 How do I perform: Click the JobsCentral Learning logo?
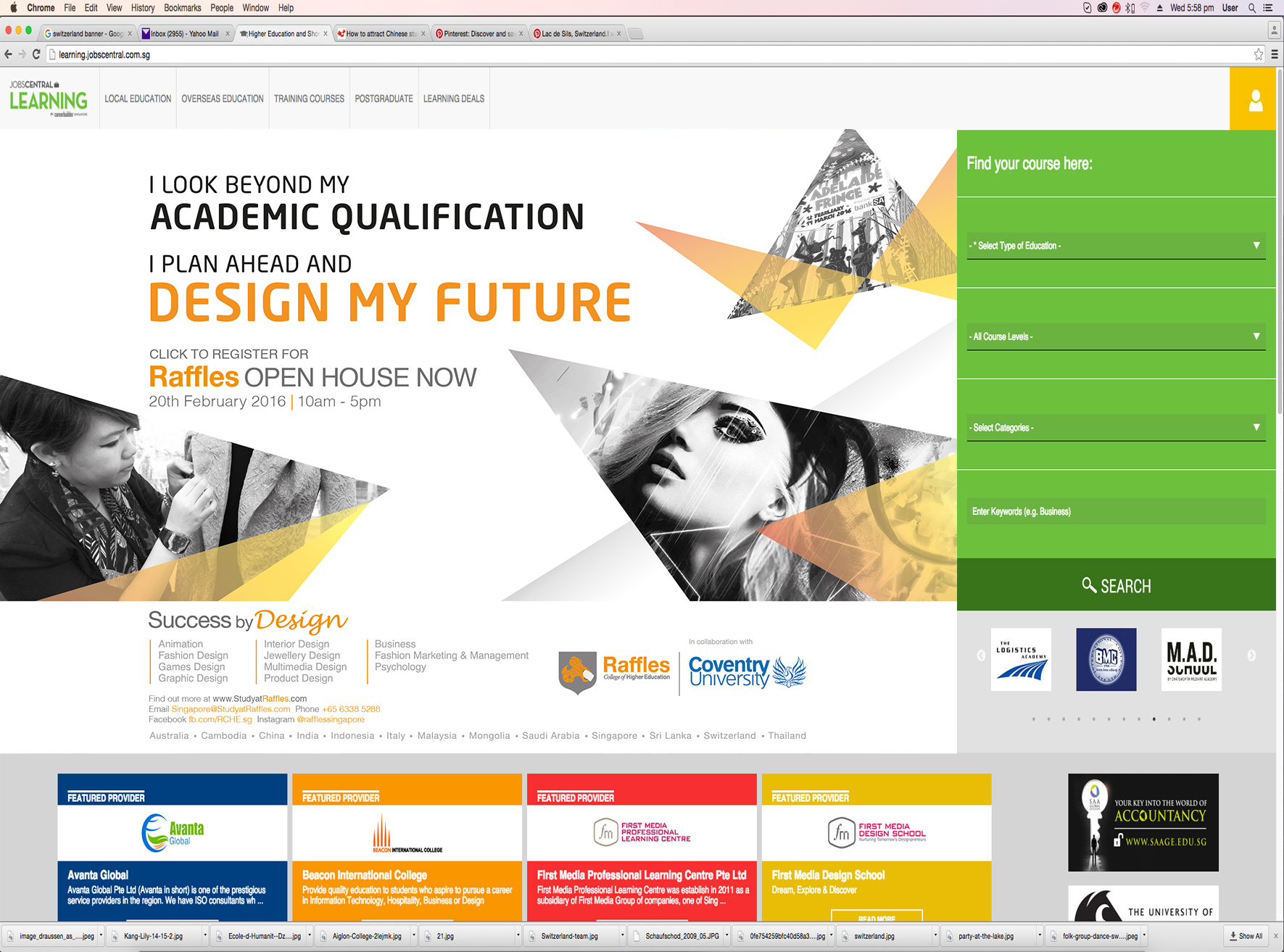point(49,99)
